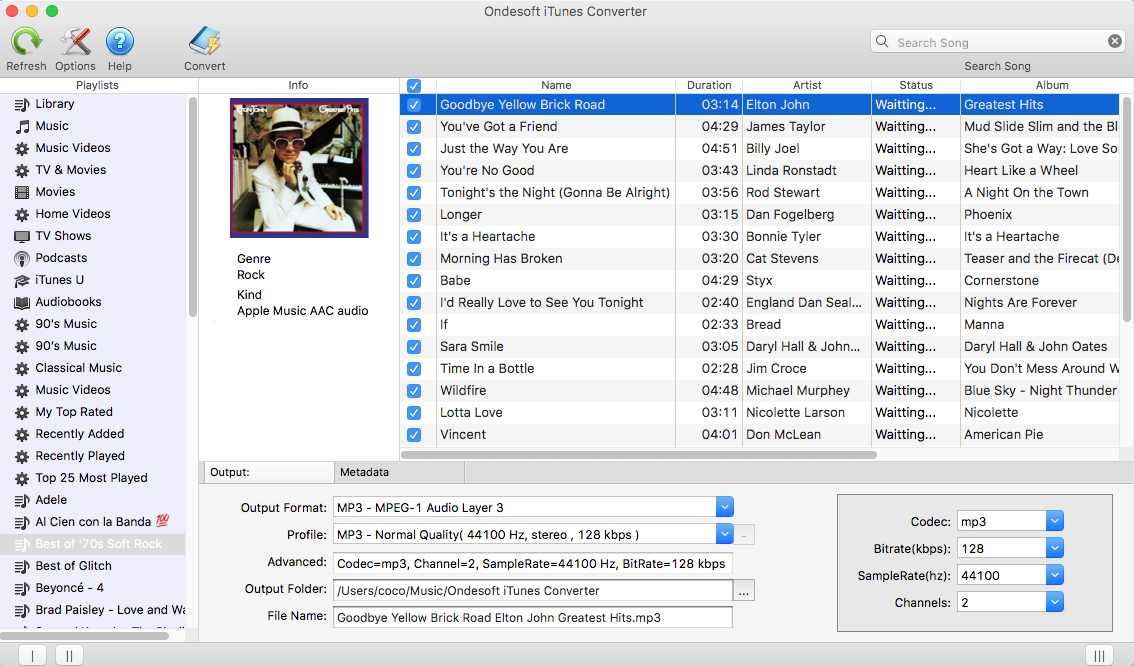The image size is (1134, 666).
Task: Click the playlists sidebar vertical scrollbar
Action: (192, 207)
